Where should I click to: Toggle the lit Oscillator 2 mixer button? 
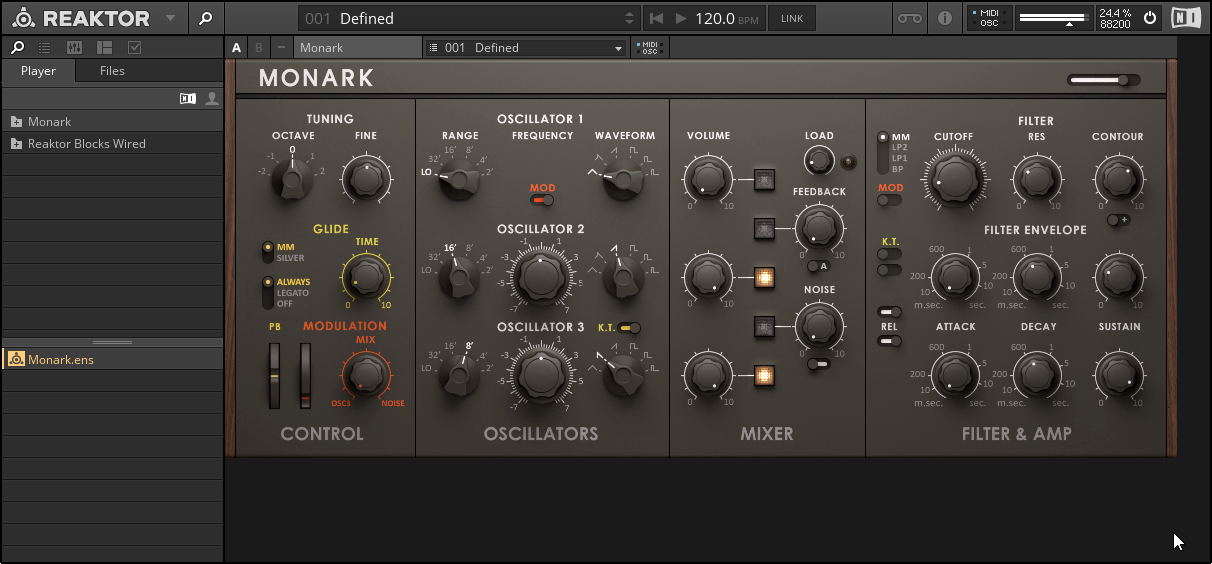765,277
